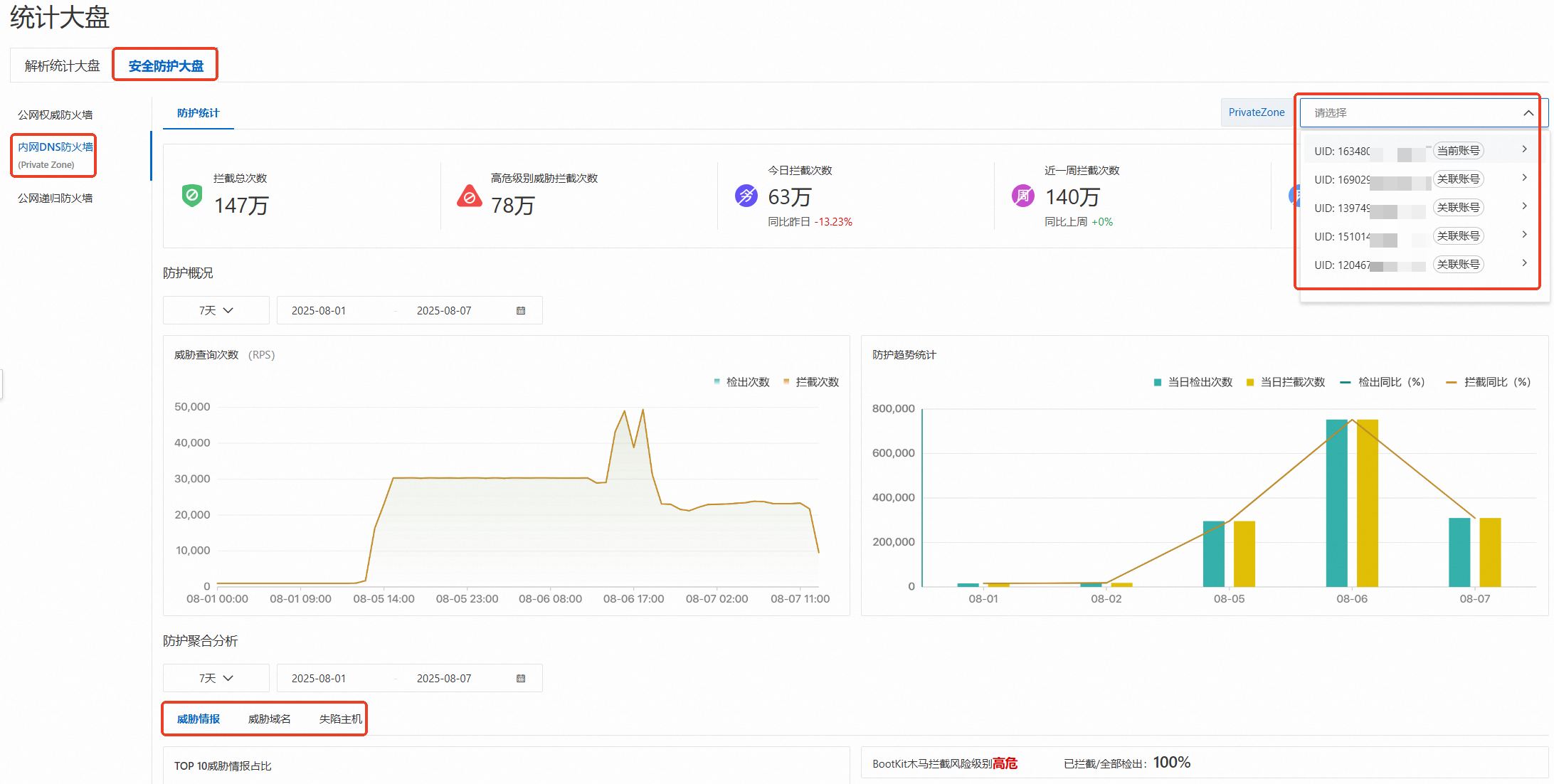
Task: Toggle 拦截同比 (%) legend swatch
Action: pyautogui.click(x=1451, y=382)
